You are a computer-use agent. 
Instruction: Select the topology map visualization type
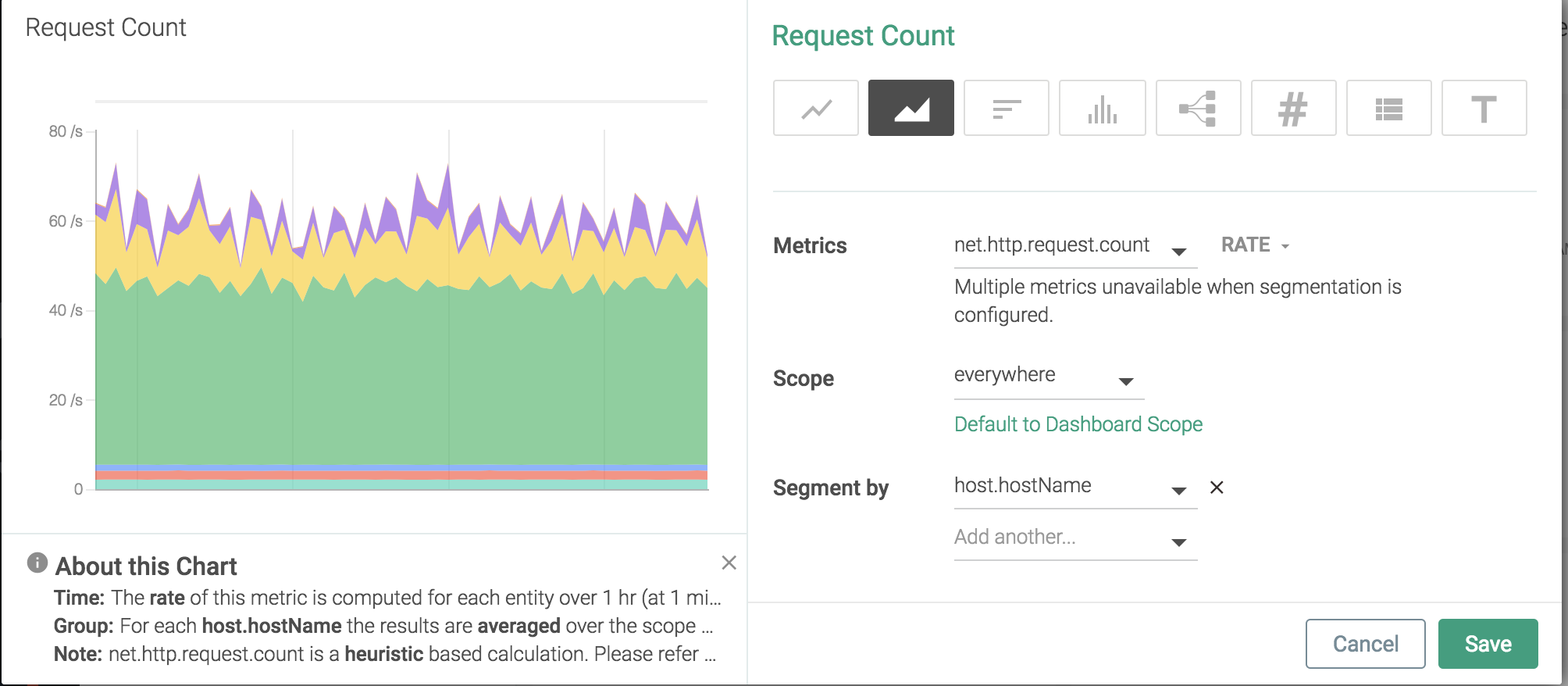coord(1199,108)
